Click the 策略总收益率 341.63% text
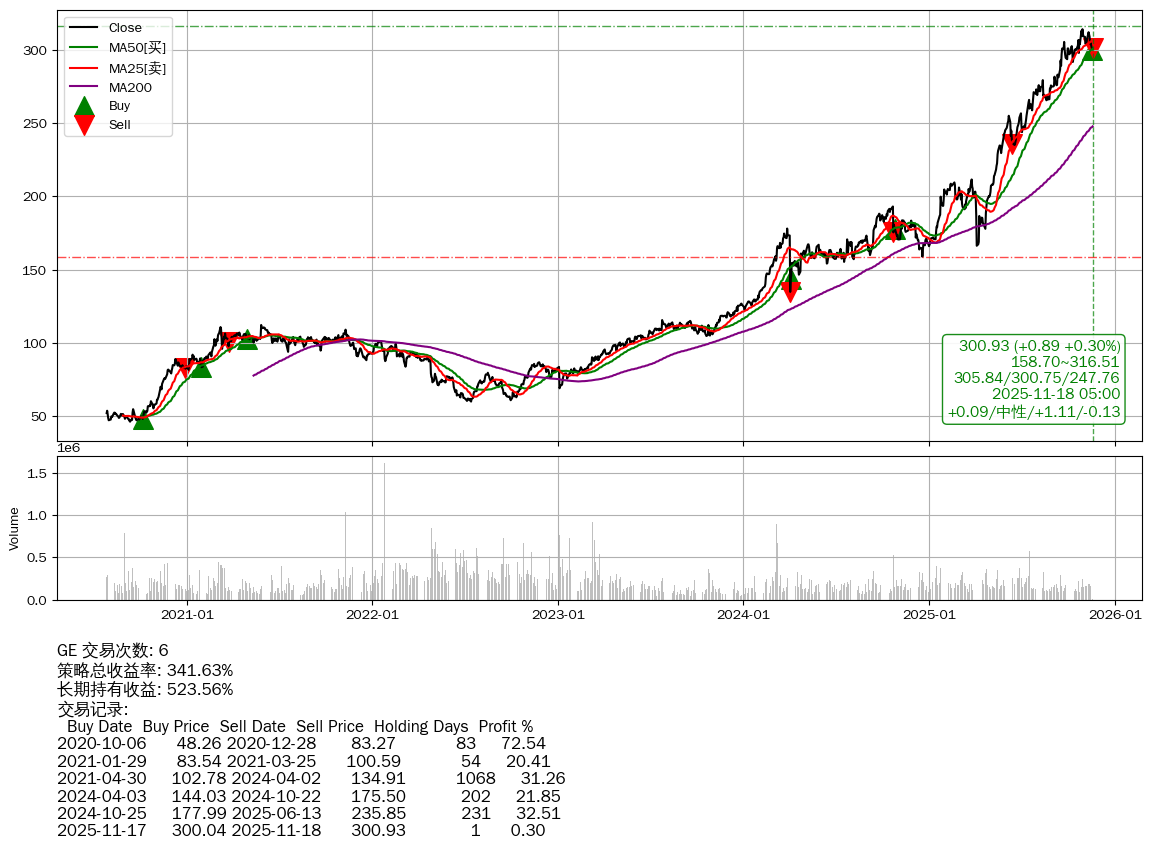 [x=145, y=670]
